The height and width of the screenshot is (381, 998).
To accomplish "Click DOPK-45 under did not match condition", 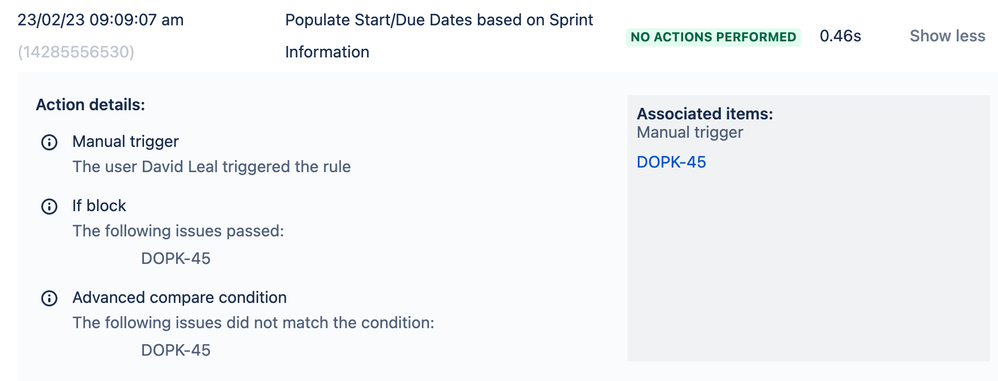I will tap(176, 350).
